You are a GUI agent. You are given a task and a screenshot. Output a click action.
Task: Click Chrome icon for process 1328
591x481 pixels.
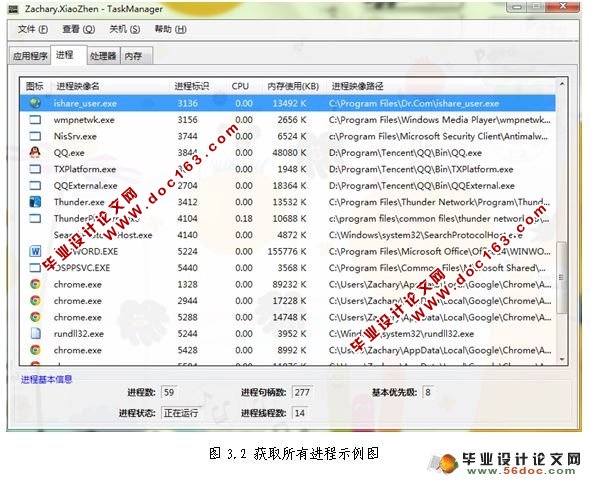pyautogui.click(x=35, y=284)
